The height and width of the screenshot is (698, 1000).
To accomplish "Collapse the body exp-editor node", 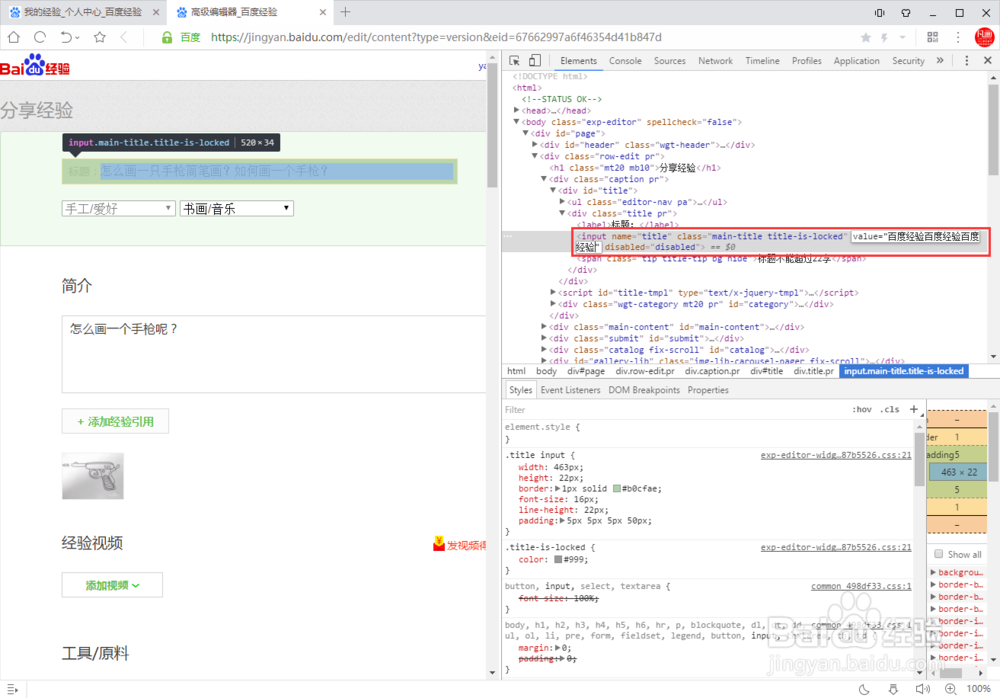I will click(517, 122).
